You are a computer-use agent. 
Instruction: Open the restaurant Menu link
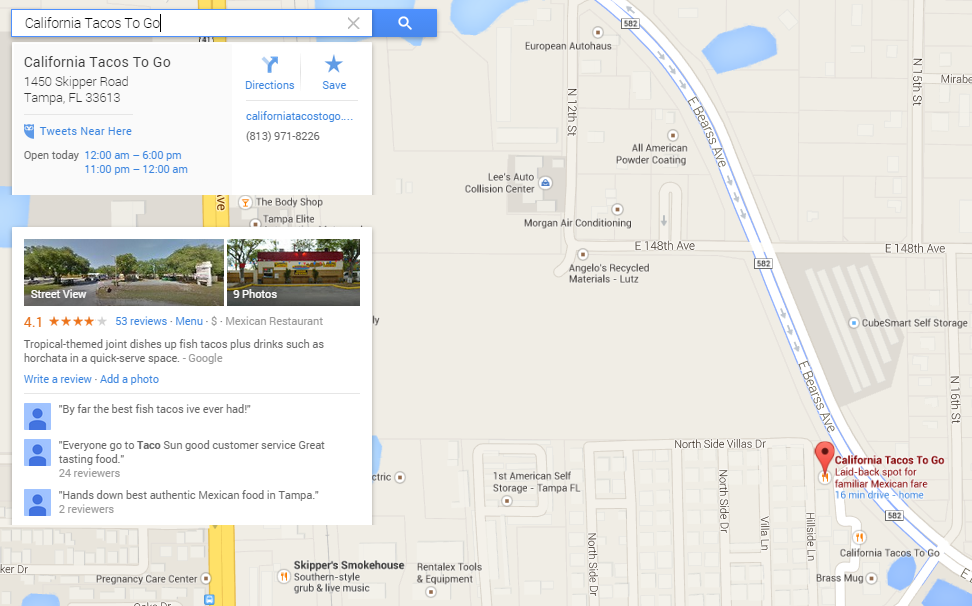pyautogui.click(x=189, y=321)
